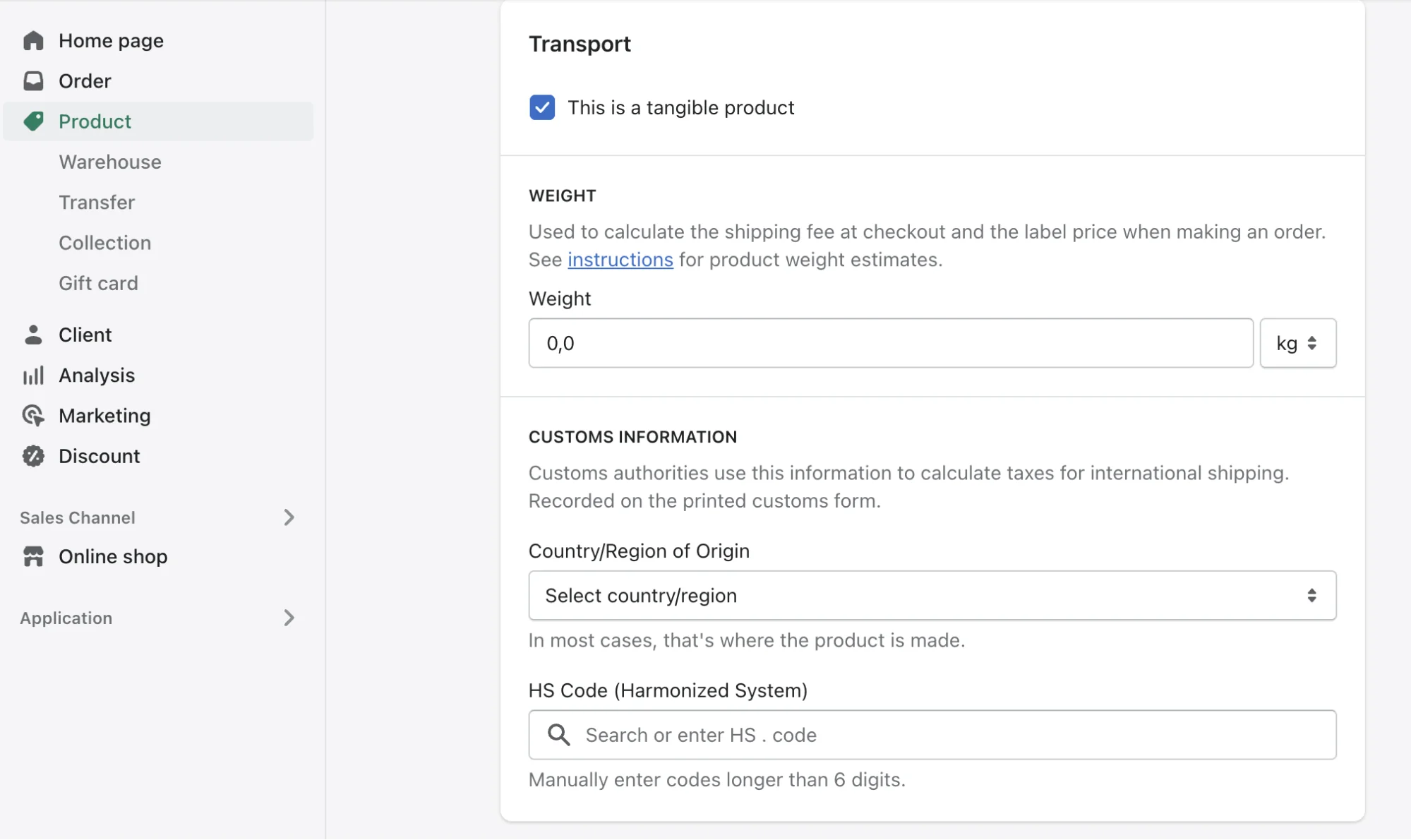Viewport: 1411px width, 840px height.
Task: Open the Collection submenu item
Action: [105, 242]
